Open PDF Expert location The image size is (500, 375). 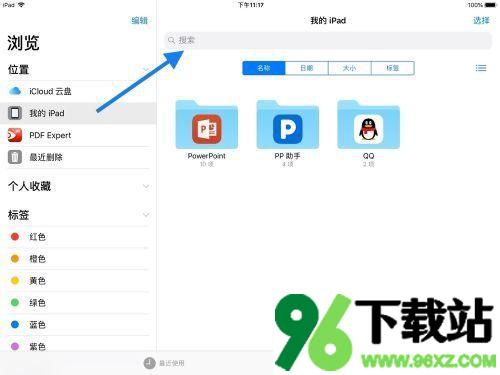[x=78, y=135]
